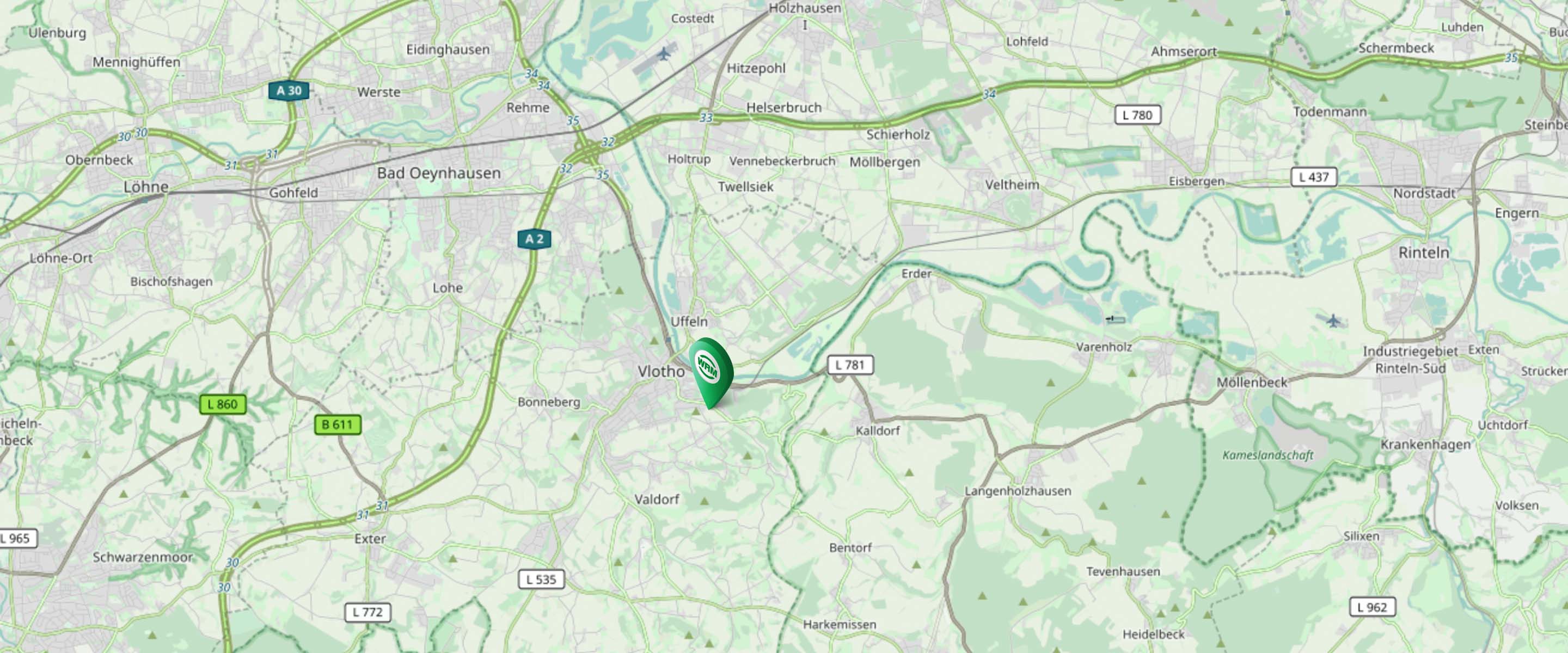Click the Langenholzhausen village label
Screen dimensions: 1568x653
click(x=1018, y=491)
